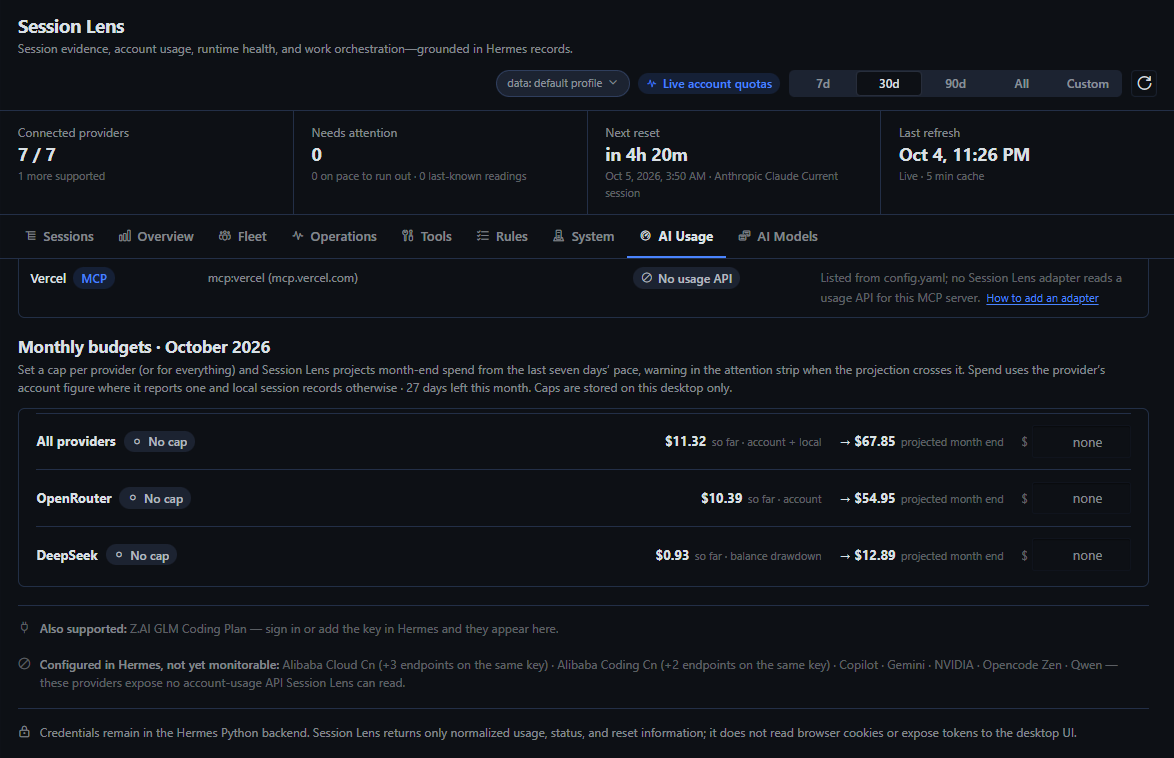Click the Tools tab icon
The width and height of the screenshot is (1174, 758).
click(407, 236)
